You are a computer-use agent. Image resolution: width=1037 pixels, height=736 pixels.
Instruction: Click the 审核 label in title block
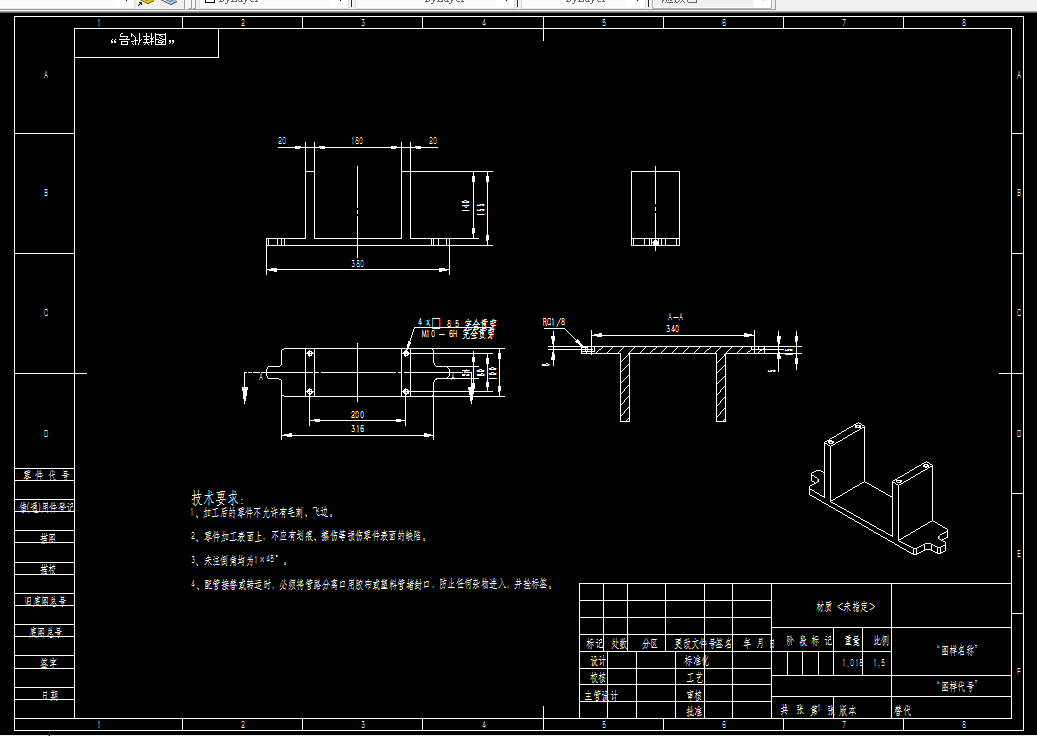[x=694, y=696]
